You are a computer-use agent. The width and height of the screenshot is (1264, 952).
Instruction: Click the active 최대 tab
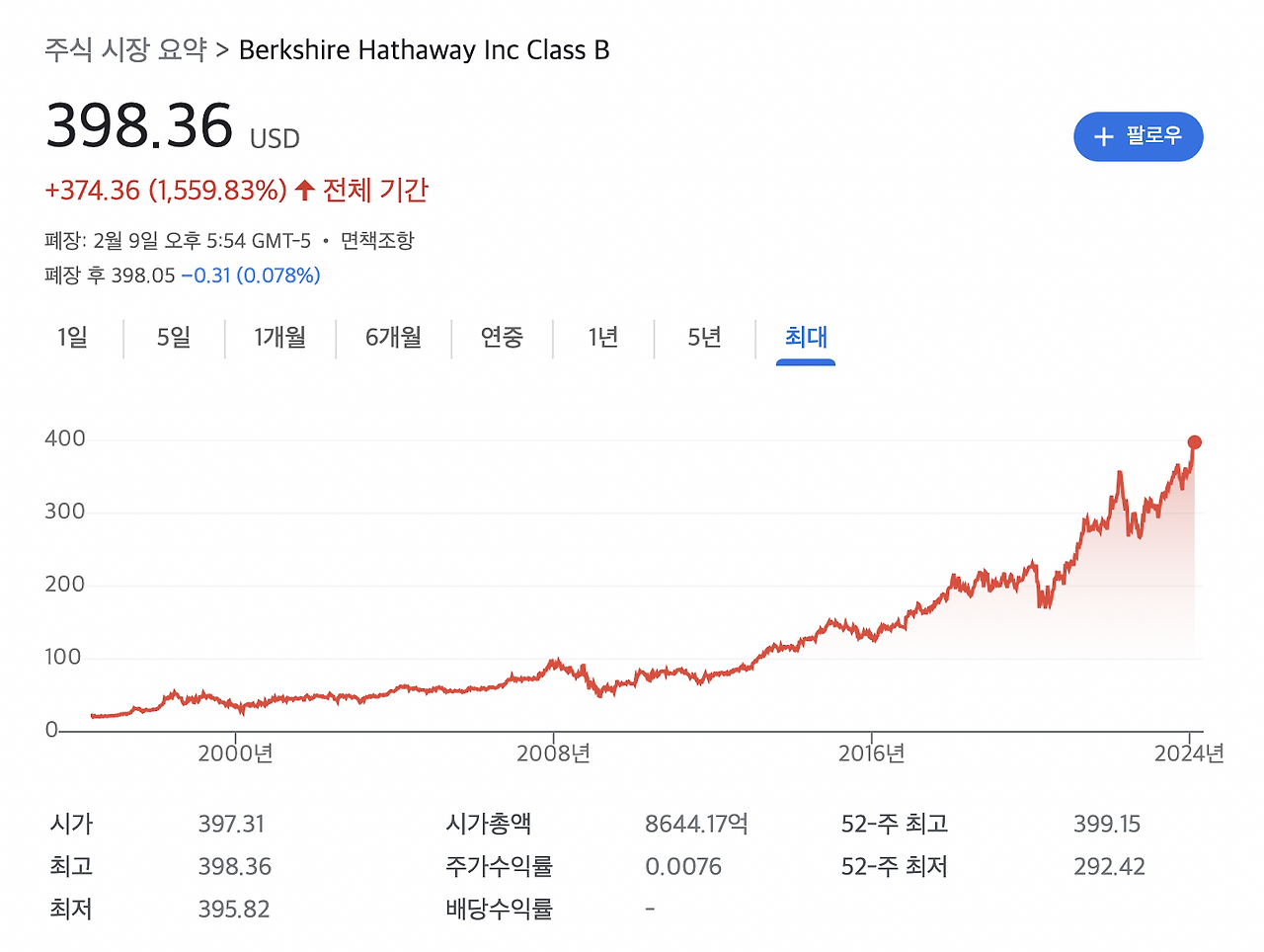pyautogui.click(x=805, y=338)
